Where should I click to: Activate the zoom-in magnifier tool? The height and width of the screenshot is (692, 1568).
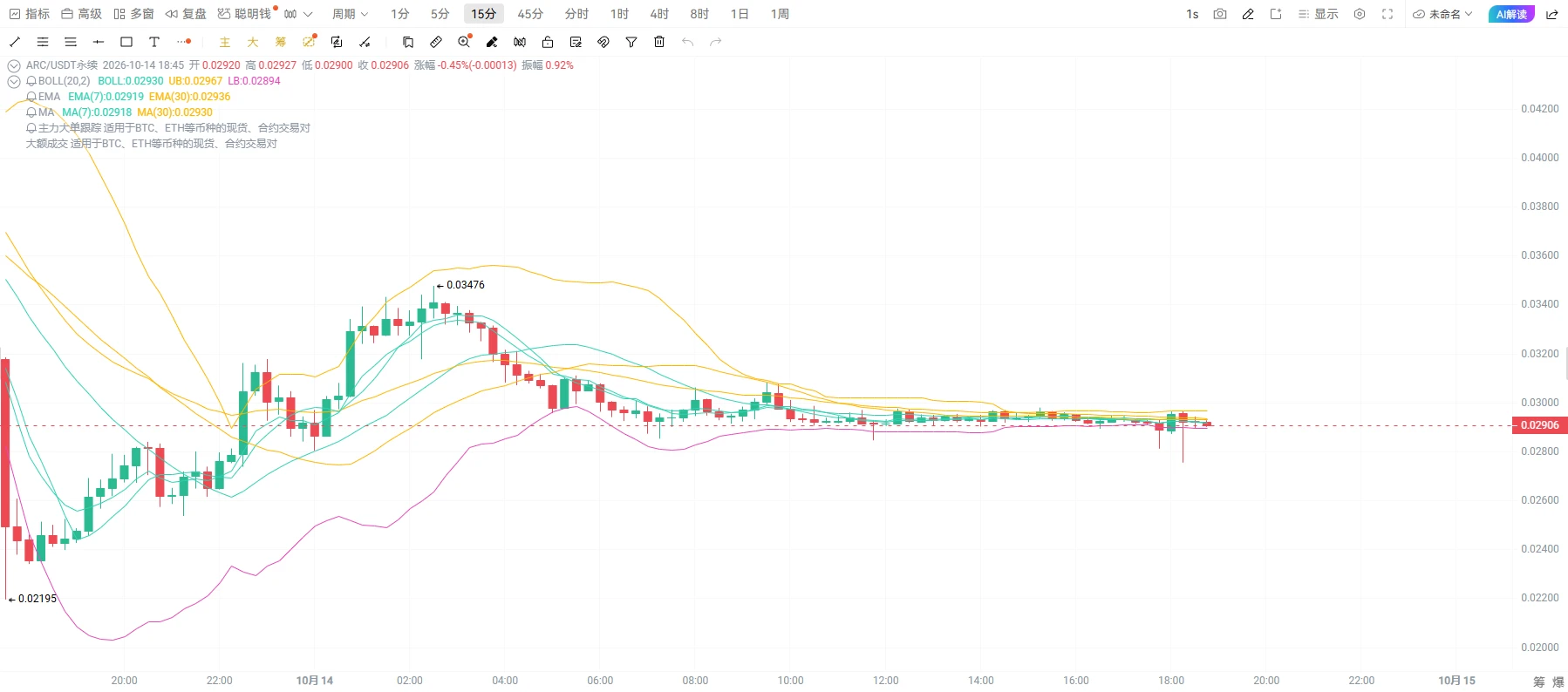point(464,42)
